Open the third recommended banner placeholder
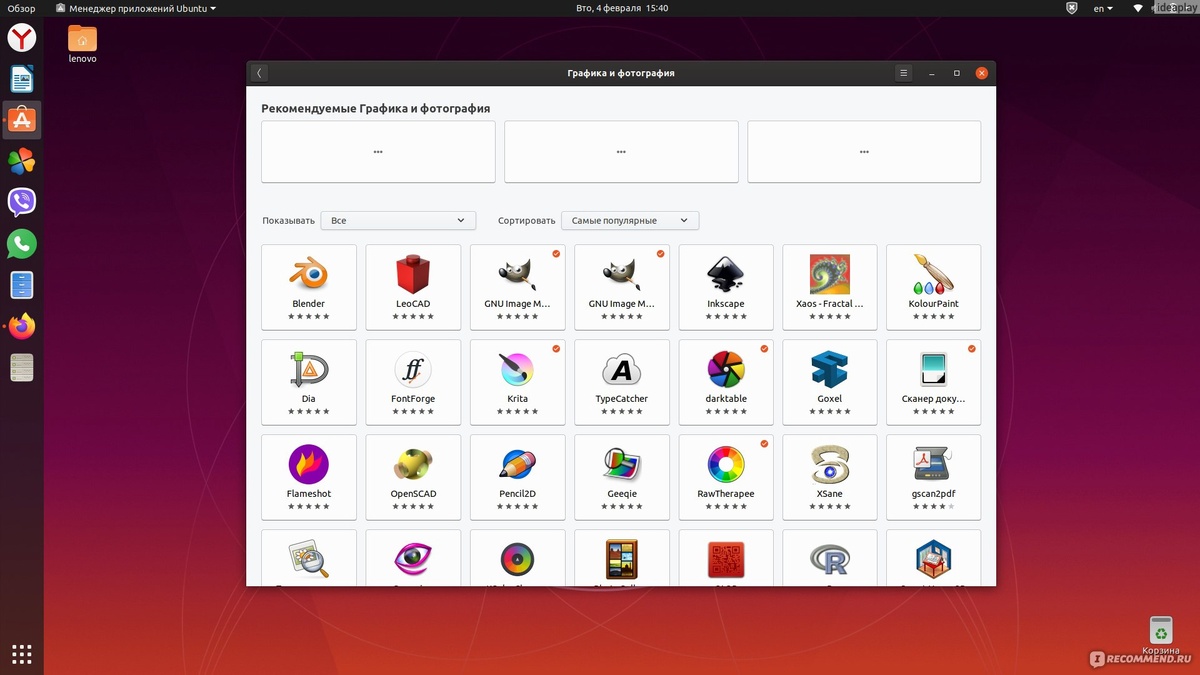 point(864,152)
